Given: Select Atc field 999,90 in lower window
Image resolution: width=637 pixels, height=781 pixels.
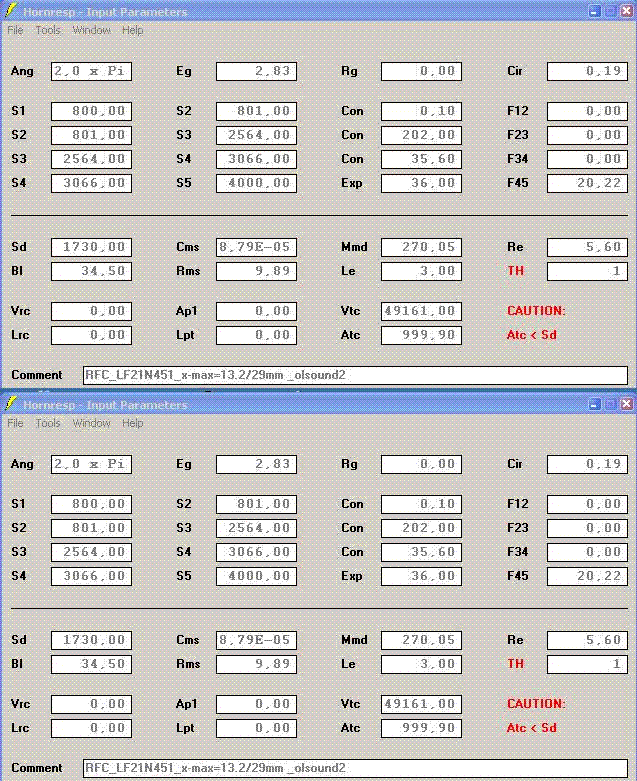Looking at the screenshot, I should (421, 728).
